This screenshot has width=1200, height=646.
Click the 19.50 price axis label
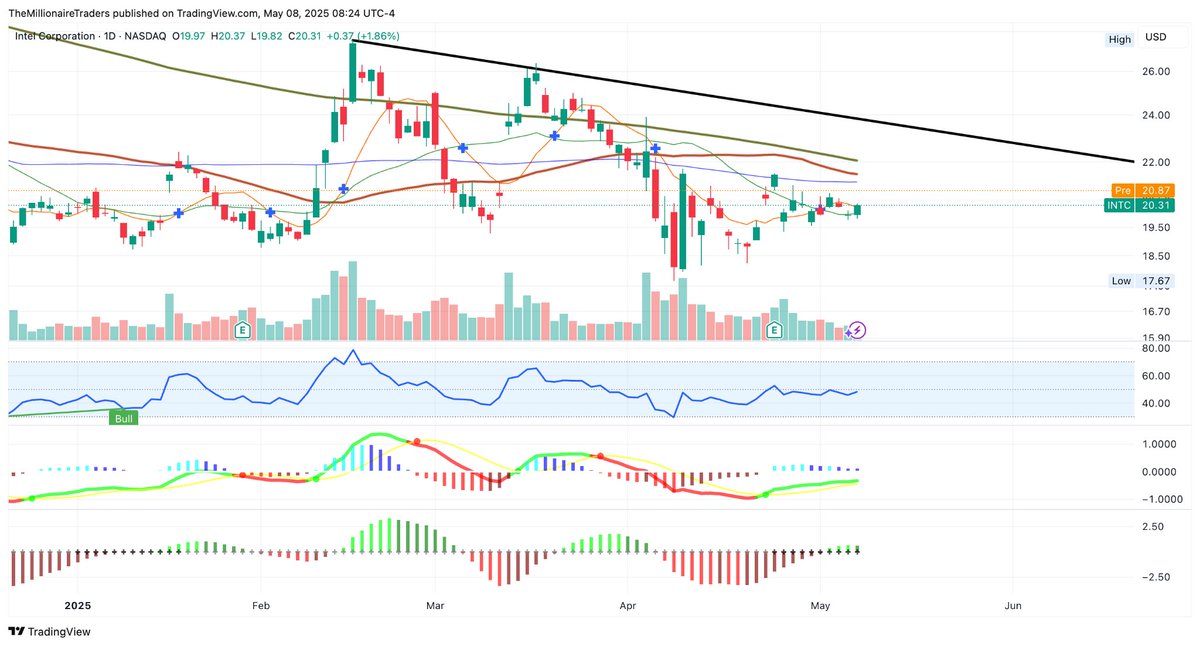1157,228
